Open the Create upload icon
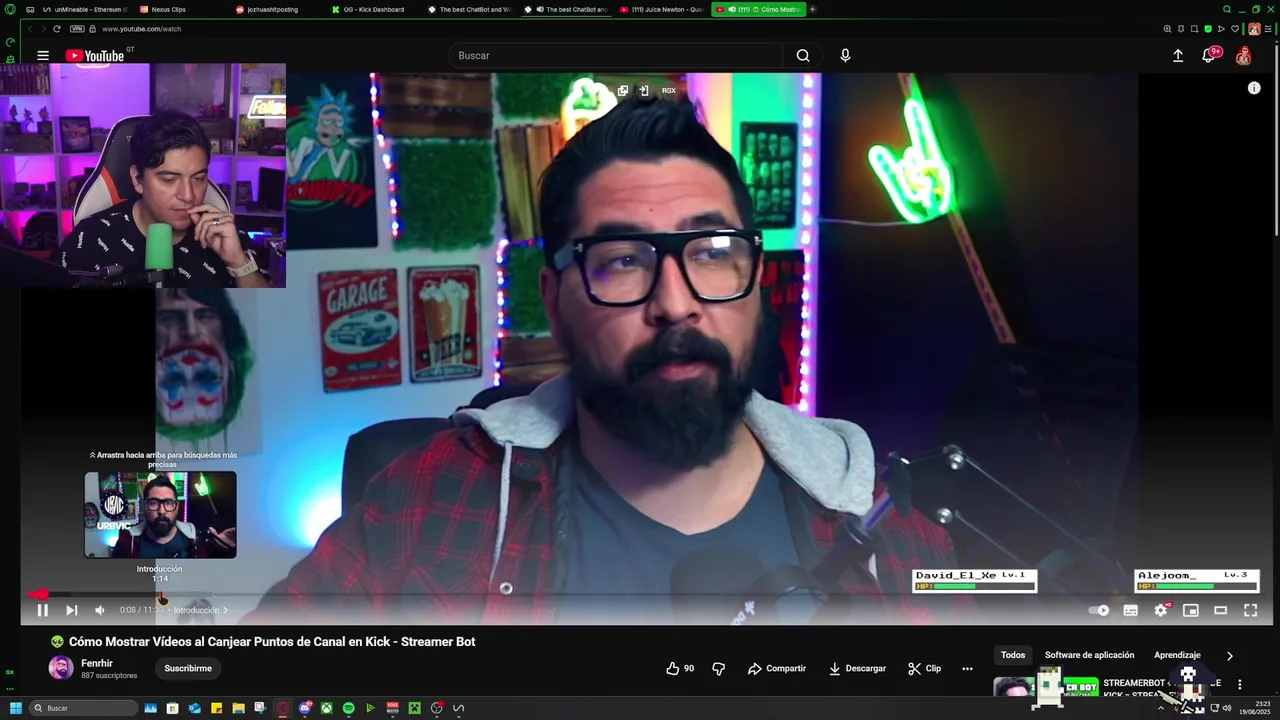1280x720 pixels. 1178,56
